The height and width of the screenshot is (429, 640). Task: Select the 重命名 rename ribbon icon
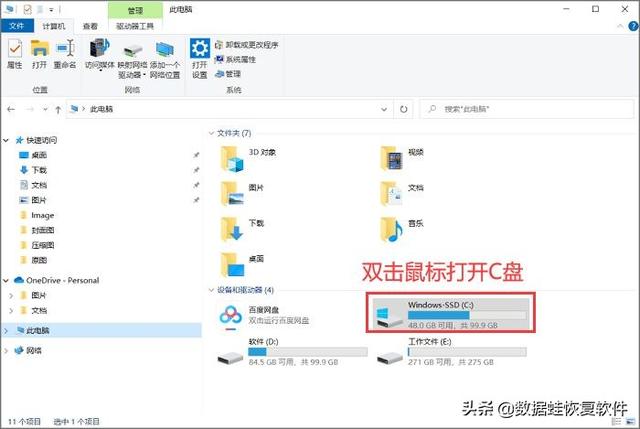point(65,54)
